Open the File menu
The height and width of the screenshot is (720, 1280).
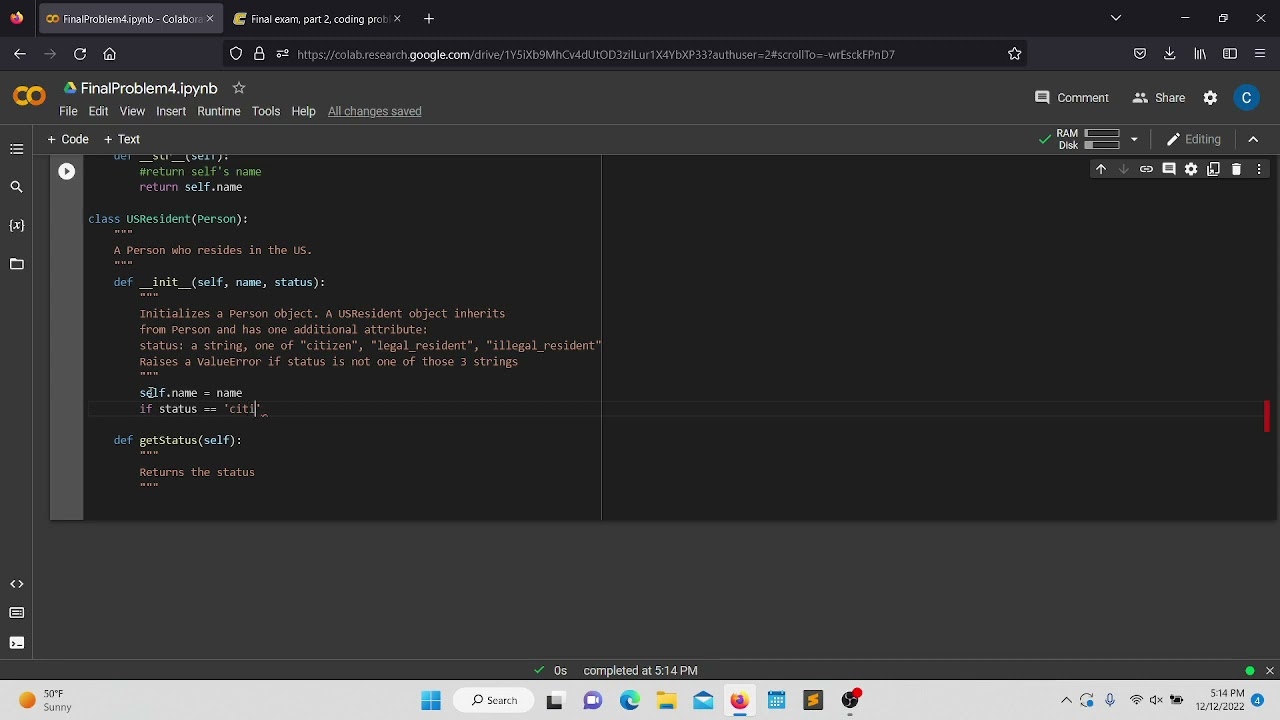pyautogui.click(x=68, y=111)
